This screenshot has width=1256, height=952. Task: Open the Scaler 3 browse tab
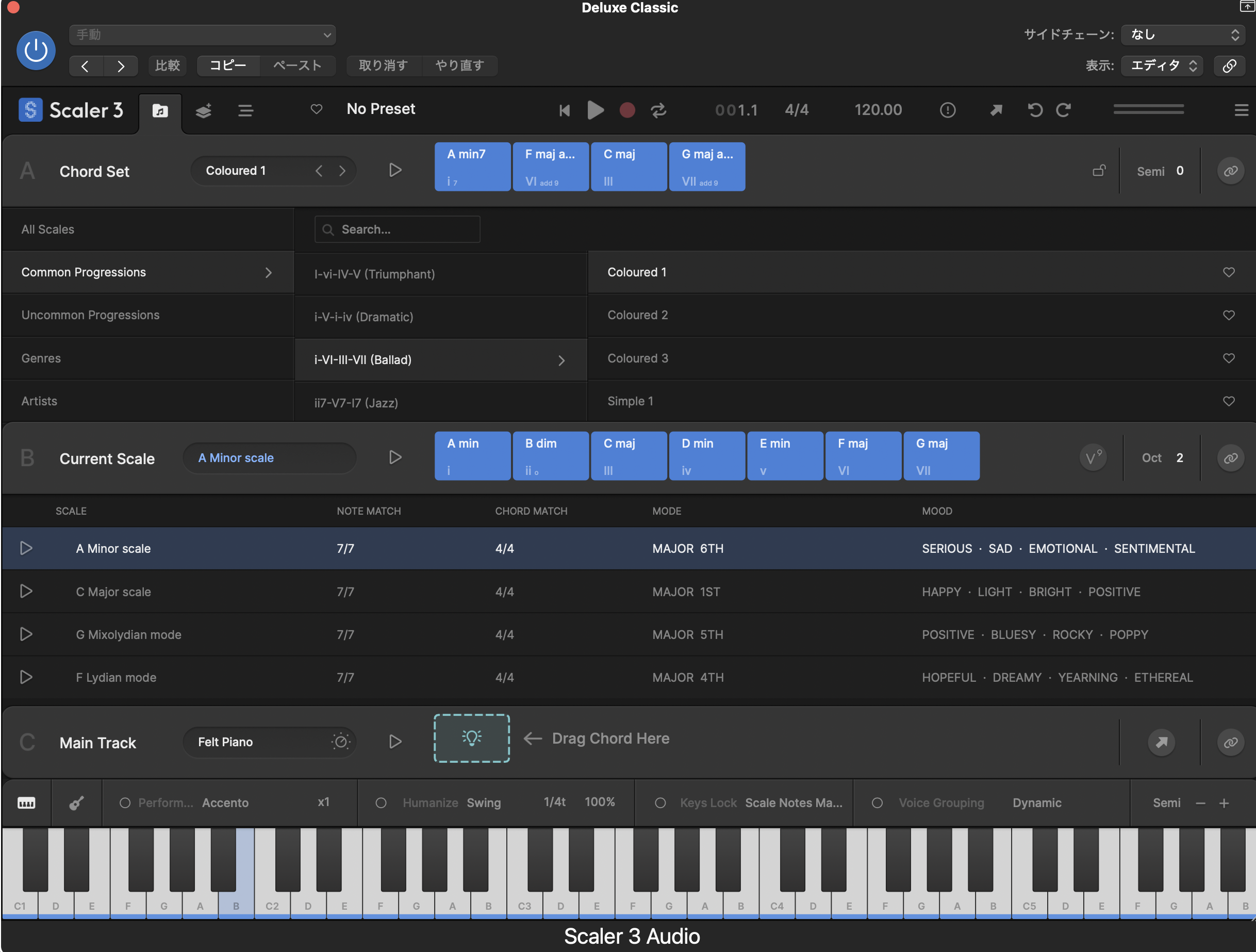coord(160,111)
